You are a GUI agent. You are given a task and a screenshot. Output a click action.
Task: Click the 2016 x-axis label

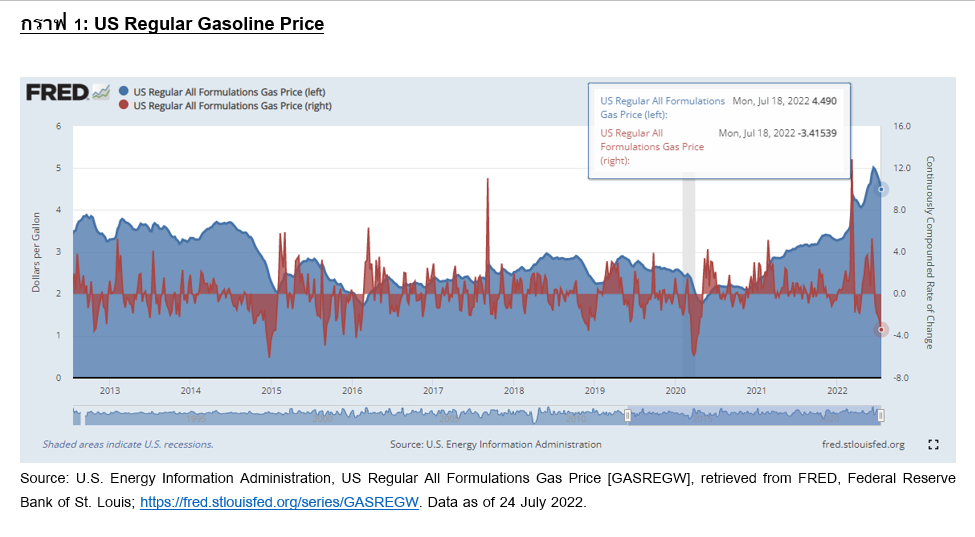click(x=352, y=390)
